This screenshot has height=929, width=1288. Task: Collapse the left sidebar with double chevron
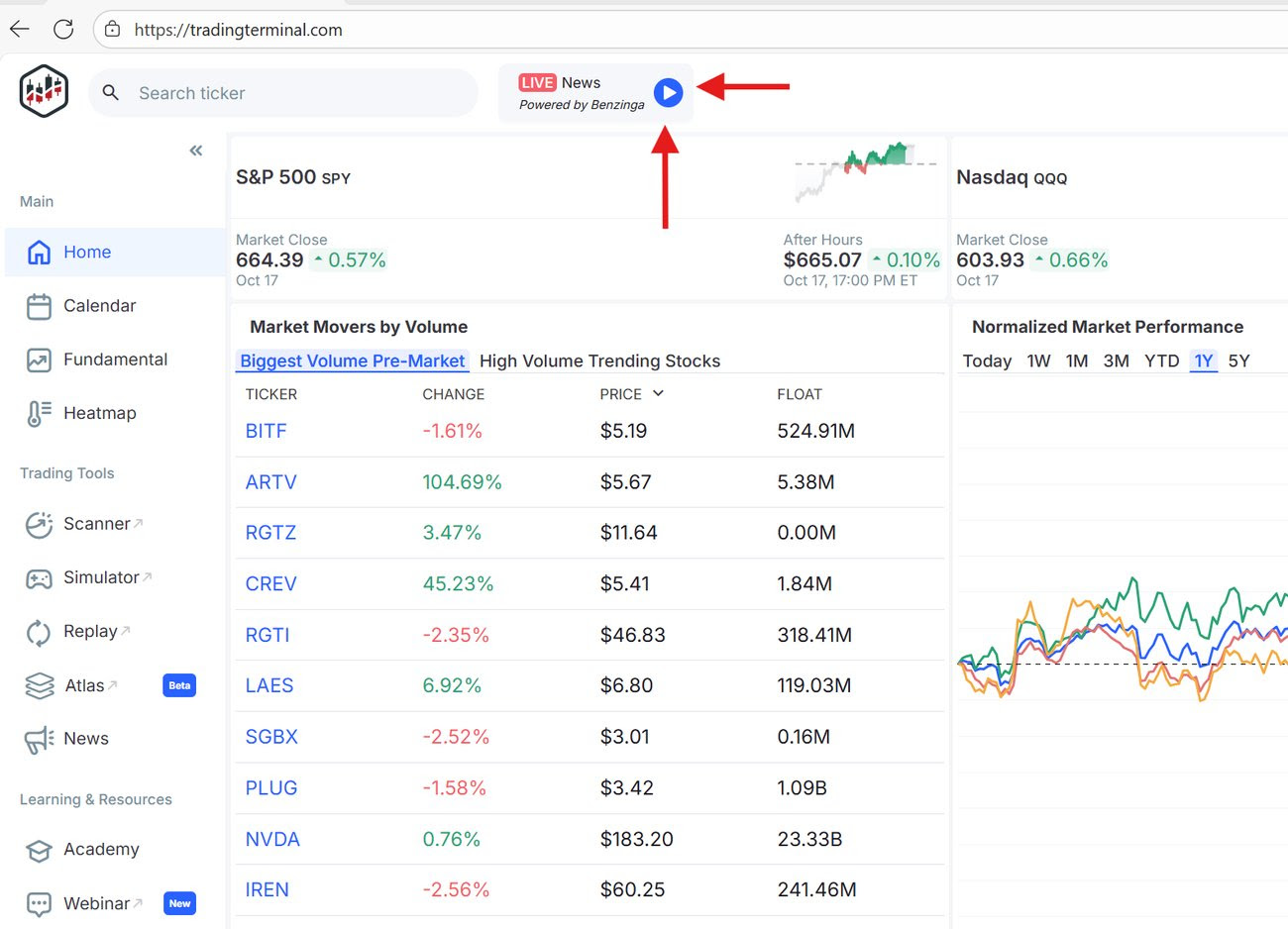[196, 151]
